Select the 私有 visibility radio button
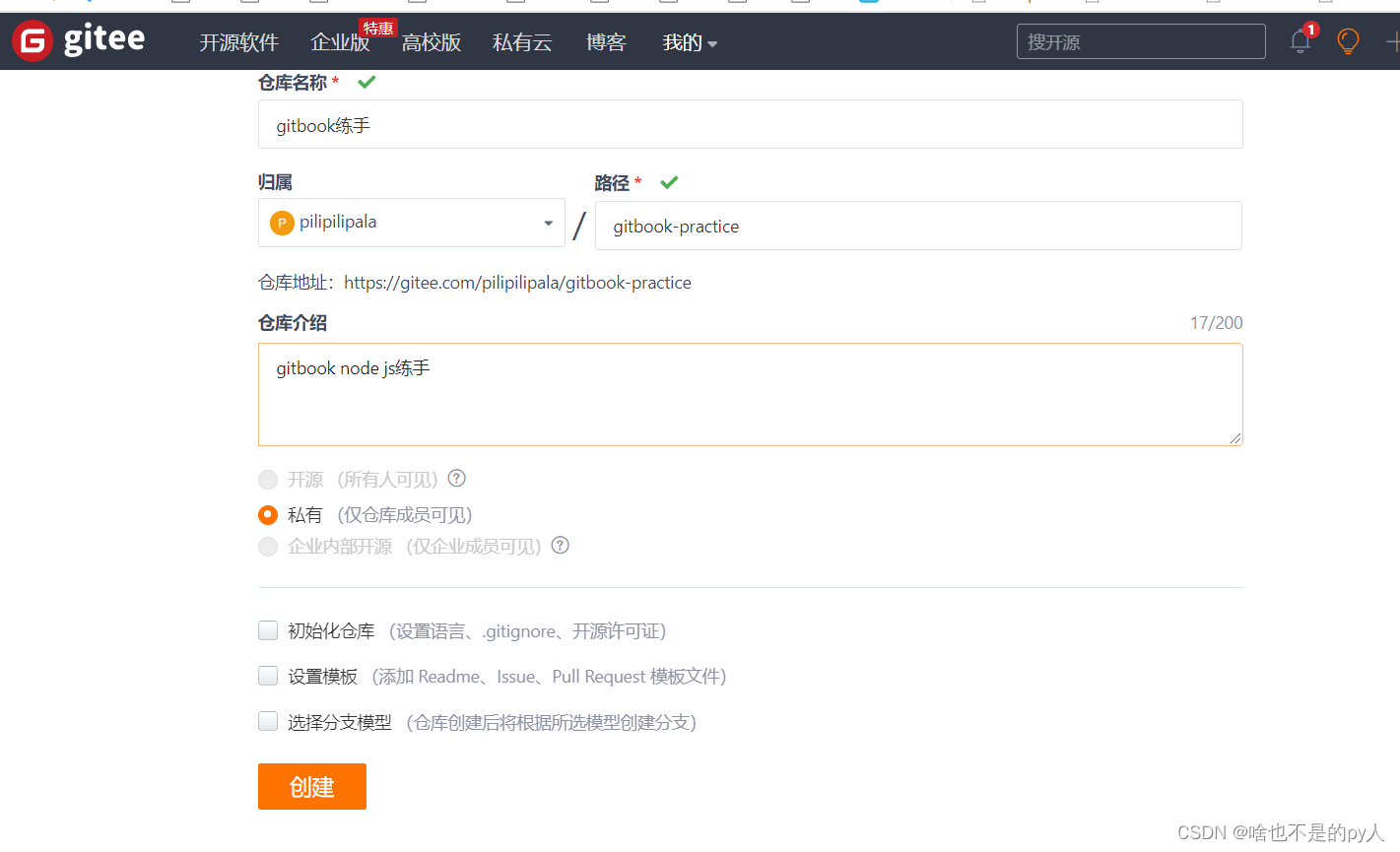 pos(267,513)
